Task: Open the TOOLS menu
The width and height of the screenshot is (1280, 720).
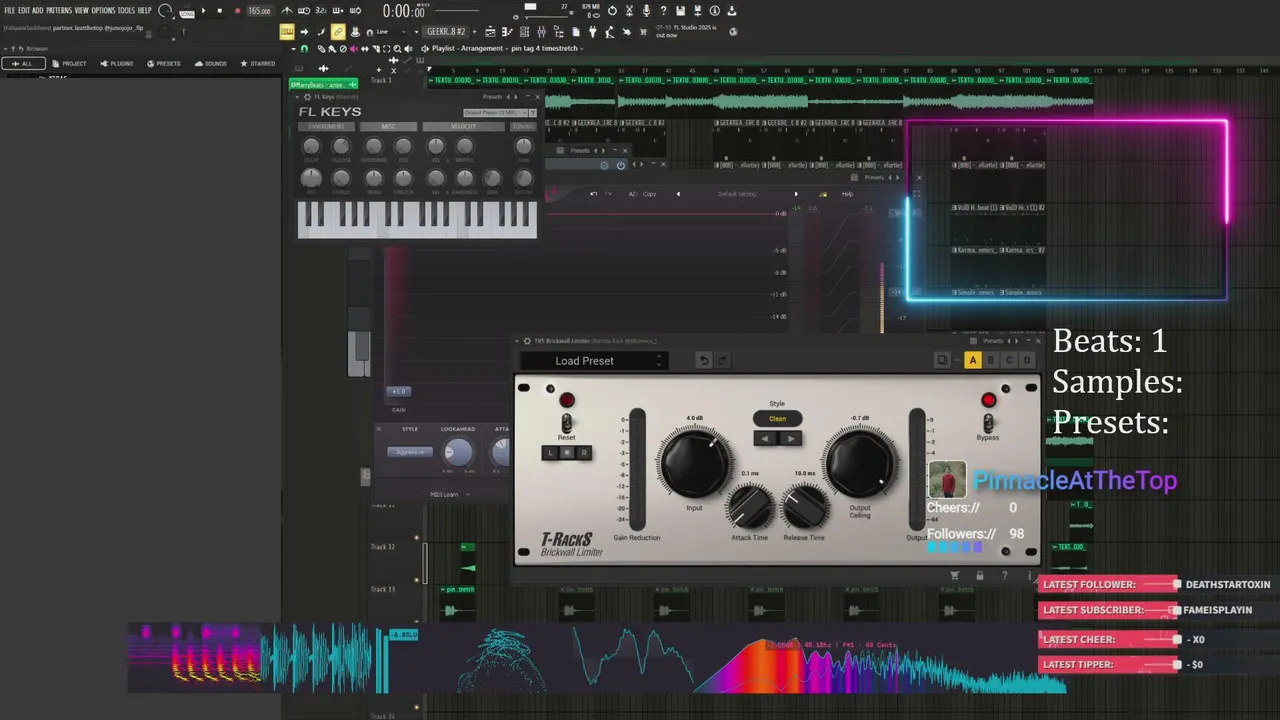Action: pyautogui.click(x=126, y=10)
